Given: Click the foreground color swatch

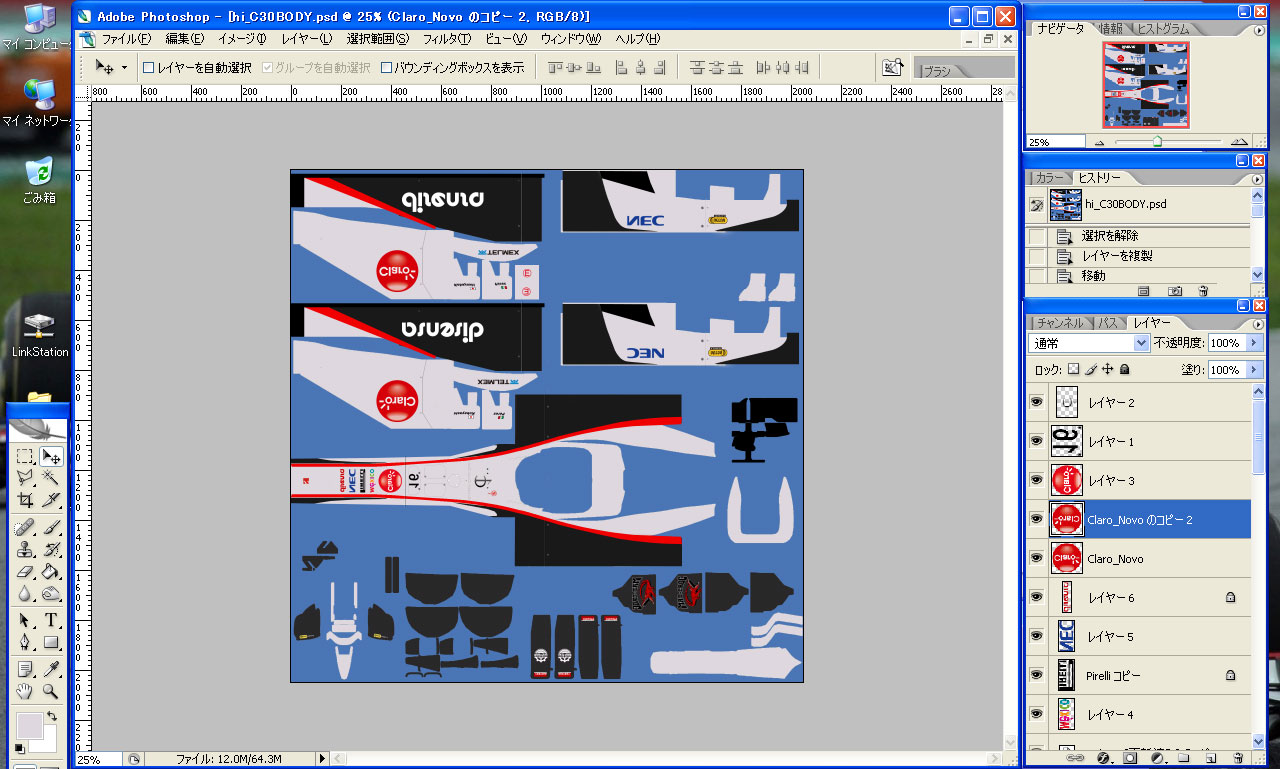Looking at the screenshot, I should pyautogui.click(x=27, y=725).
